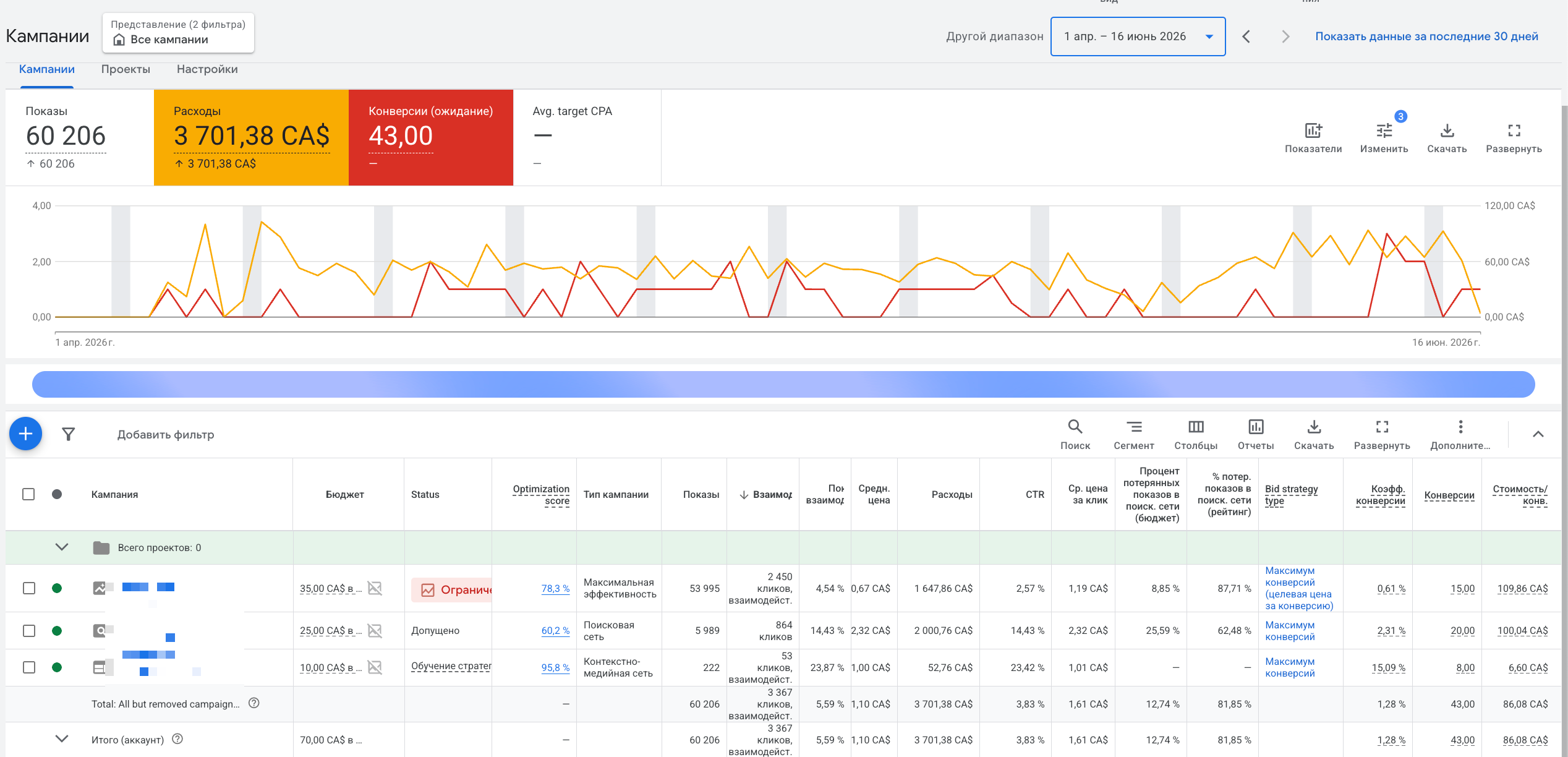Click the Performance Max campaign type icon
This screenshot has width=1568, height=757.
pos(99,588)
